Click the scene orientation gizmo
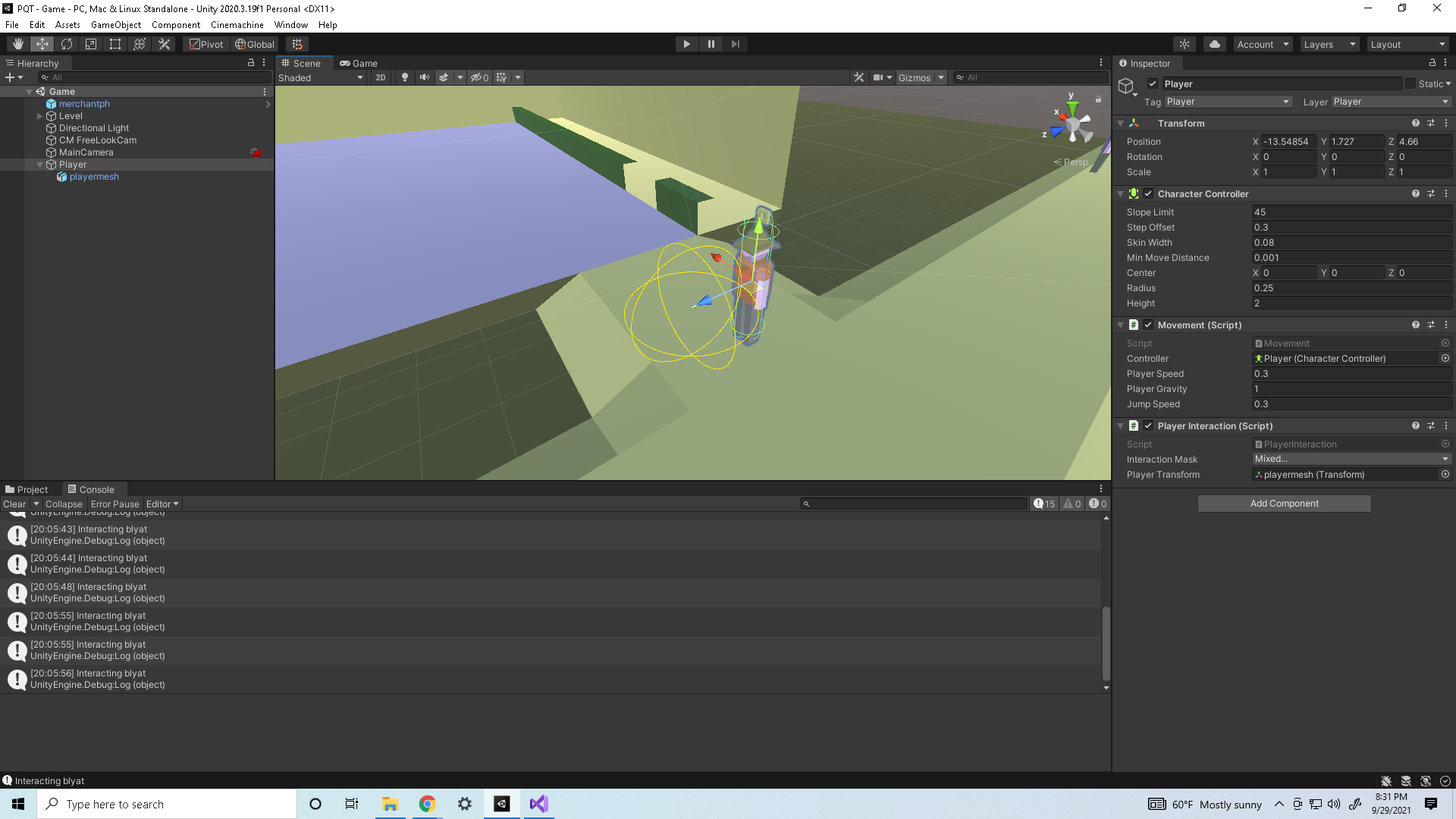Screen dimensions: 1456x819 (x=1072, y=124)
